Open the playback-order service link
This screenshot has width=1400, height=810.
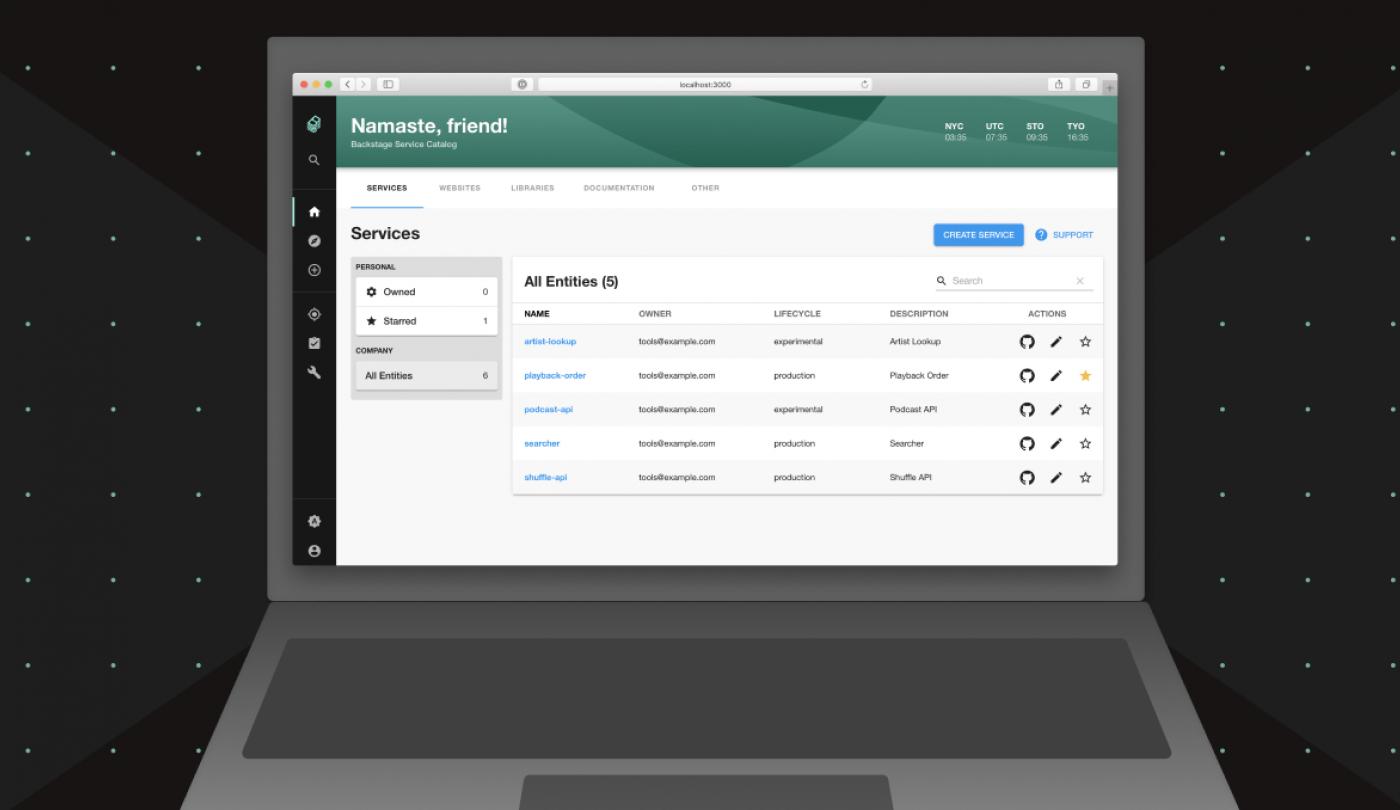pos(555,376)
